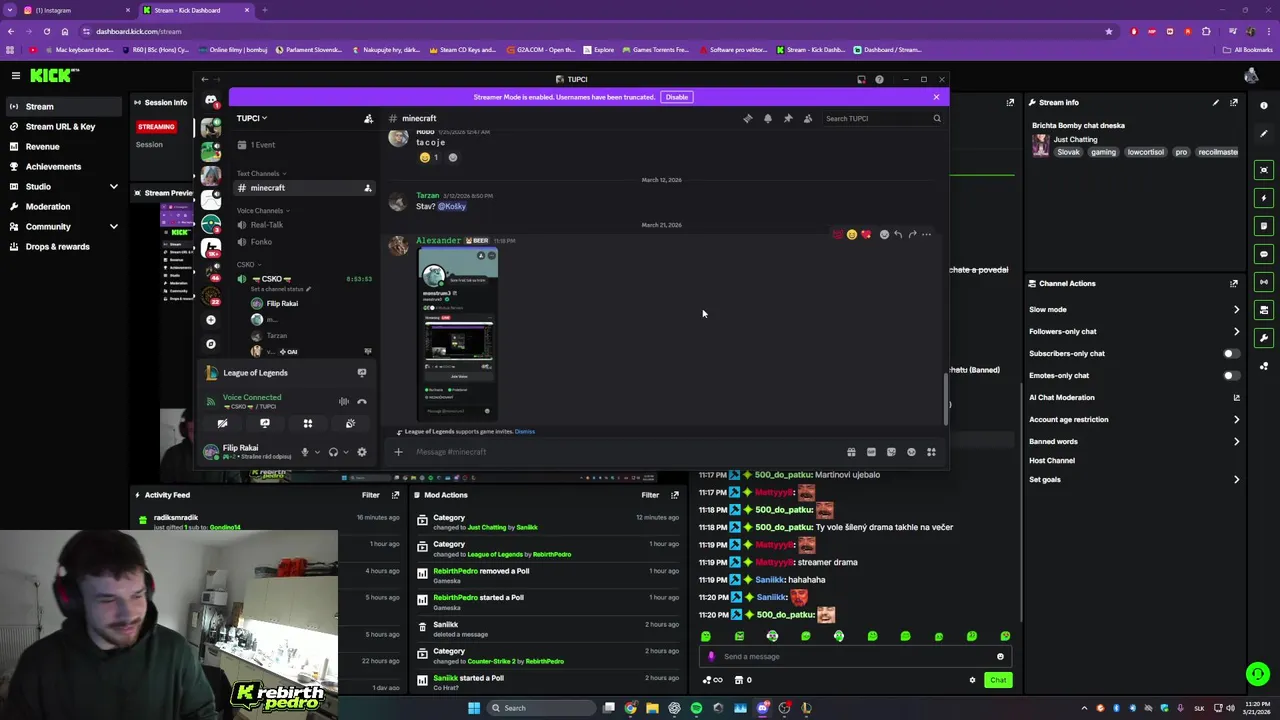Edit Stream info pencil icon in Kick
Screen dimensions: 1280x720
tap(1216, 102)
